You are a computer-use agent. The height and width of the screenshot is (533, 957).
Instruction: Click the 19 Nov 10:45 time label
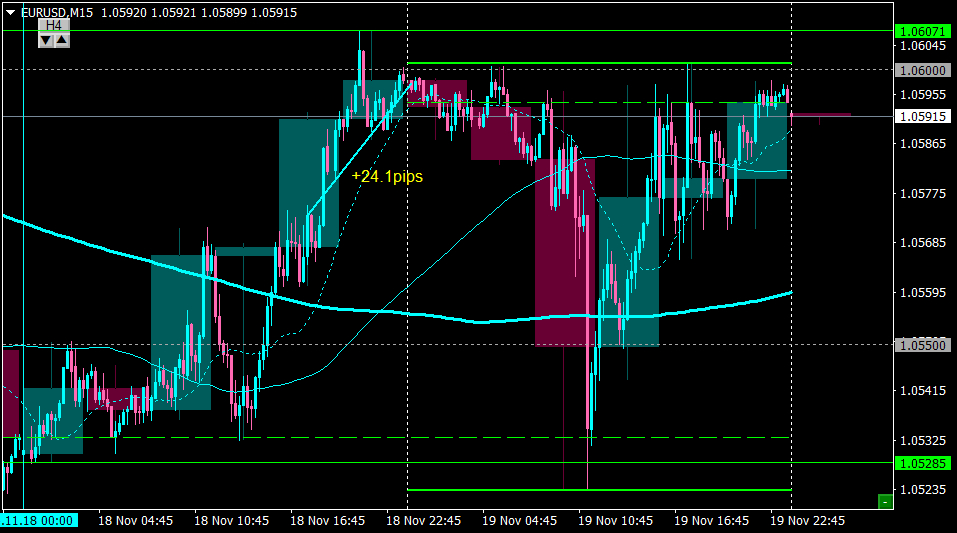click(x=616, y=521)
